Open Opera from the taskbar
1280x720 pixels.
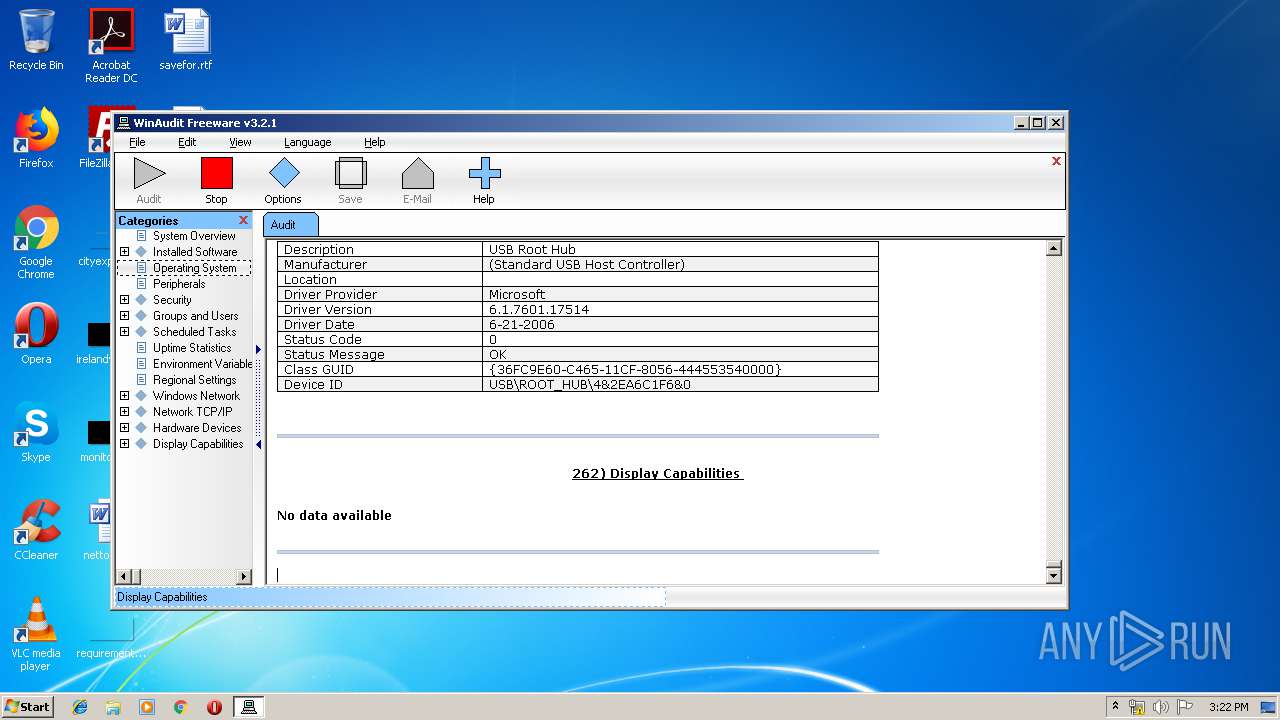coord(214,707)
